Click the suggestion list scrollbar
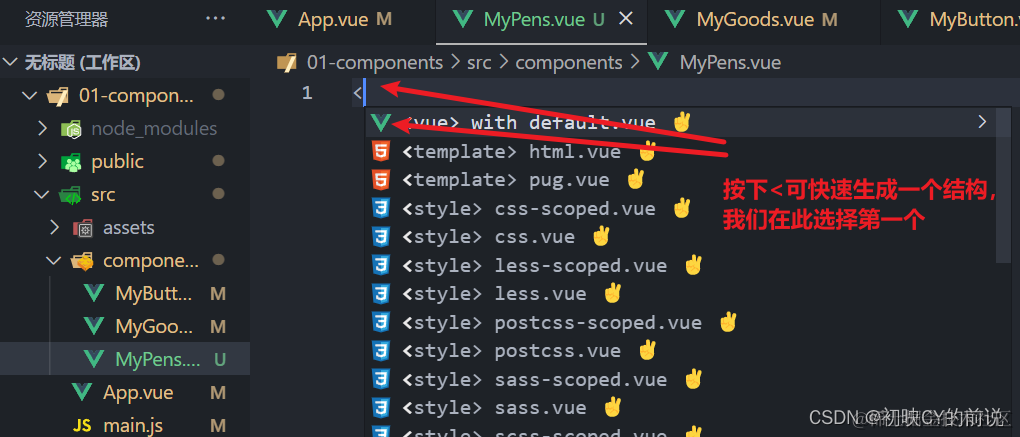The height and width of the screenshot is (437, 1020). pos(1004,185)
